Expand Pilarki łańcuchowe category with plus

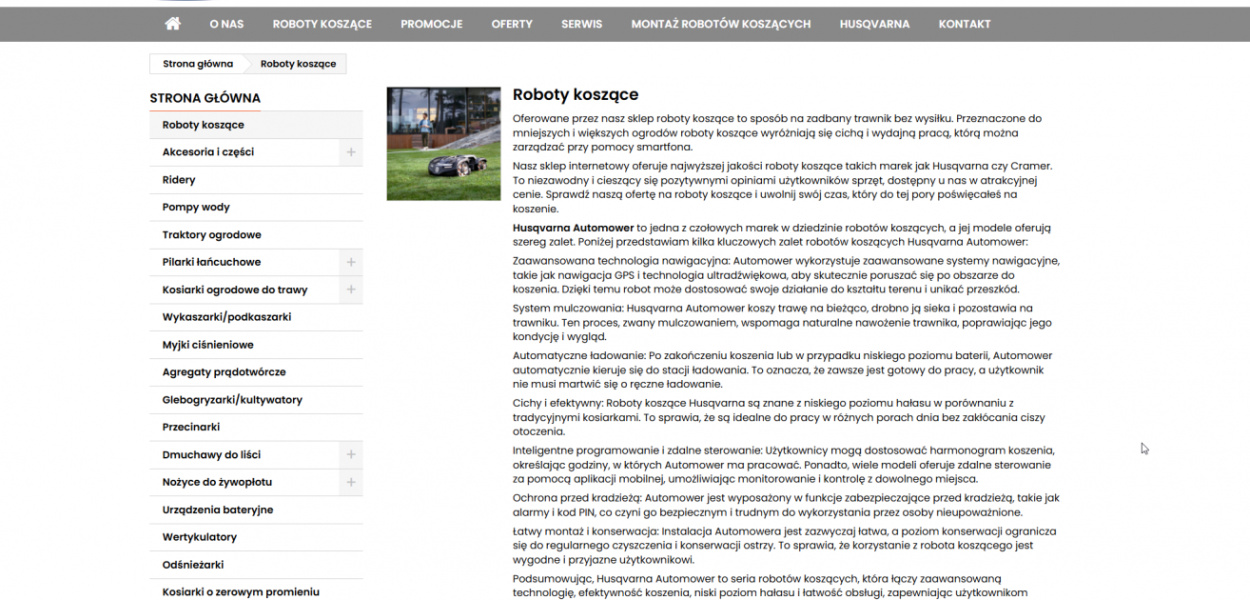click(x=351, y=262)
